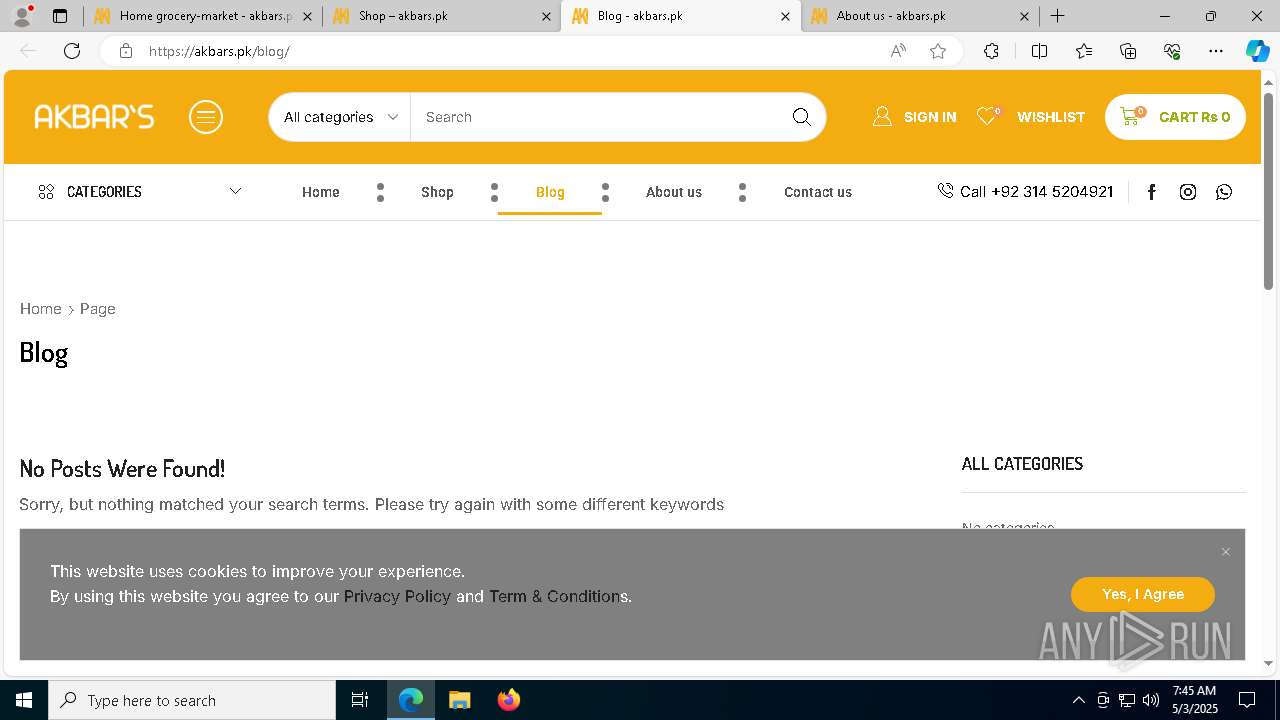Open the Privacy Policy link
Image resolution: width=1280 pixels, height=720 pixels.
click(x=397, y=596)
